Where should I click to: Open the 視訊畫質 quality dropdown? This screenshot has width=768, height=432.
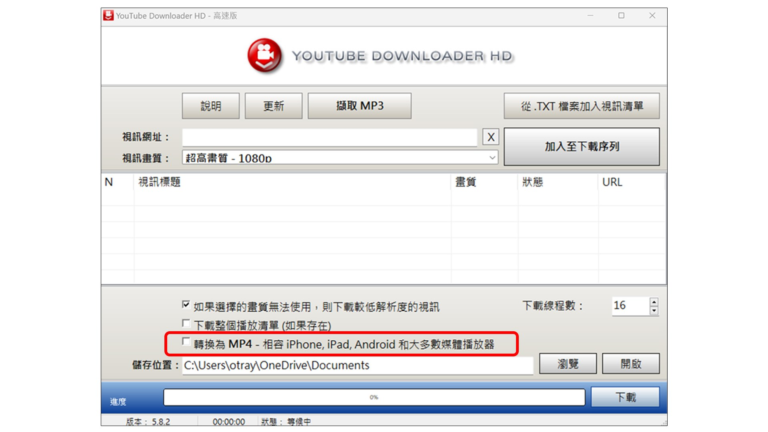point(340,158)
